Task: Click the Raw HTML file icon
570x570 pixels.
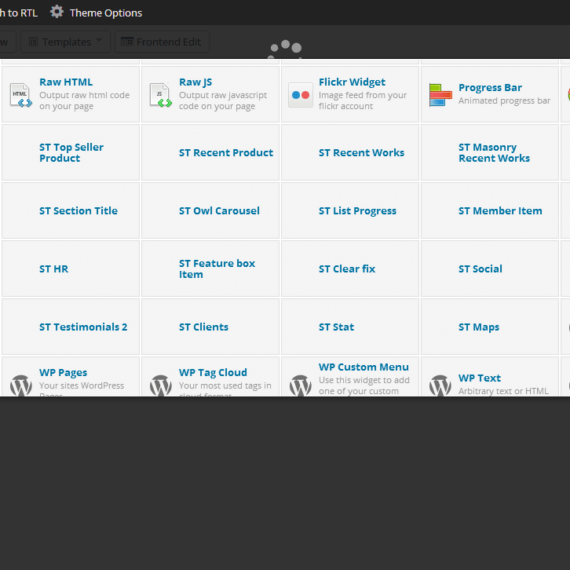Action: 21,95
